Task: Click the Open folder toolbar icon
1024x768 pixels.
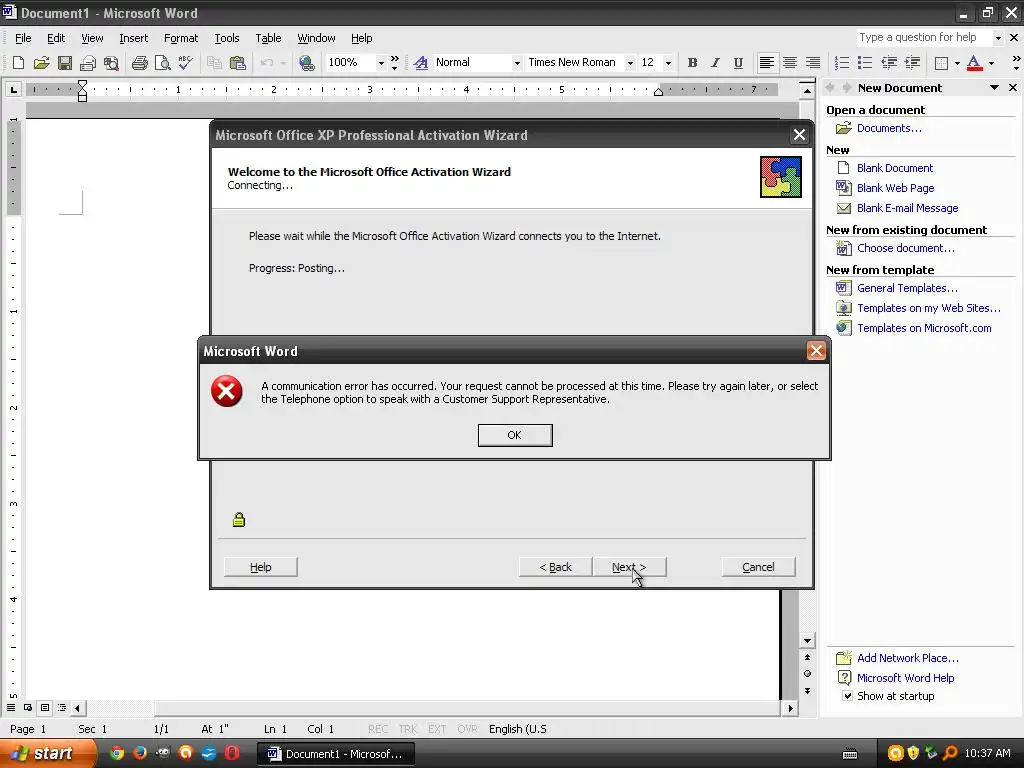Action: click(x=41, y=63)
